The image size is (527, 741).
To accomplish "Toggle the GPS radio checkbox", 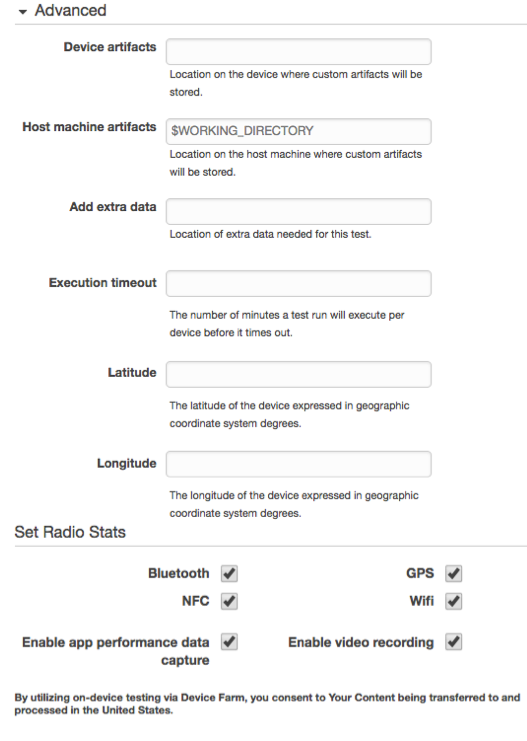I will coord(454,574).
